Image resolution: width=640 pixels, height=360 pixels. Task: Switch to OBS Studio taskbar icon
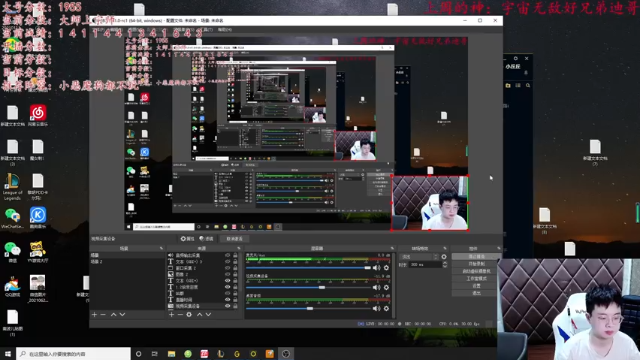[x=286, y=354]
